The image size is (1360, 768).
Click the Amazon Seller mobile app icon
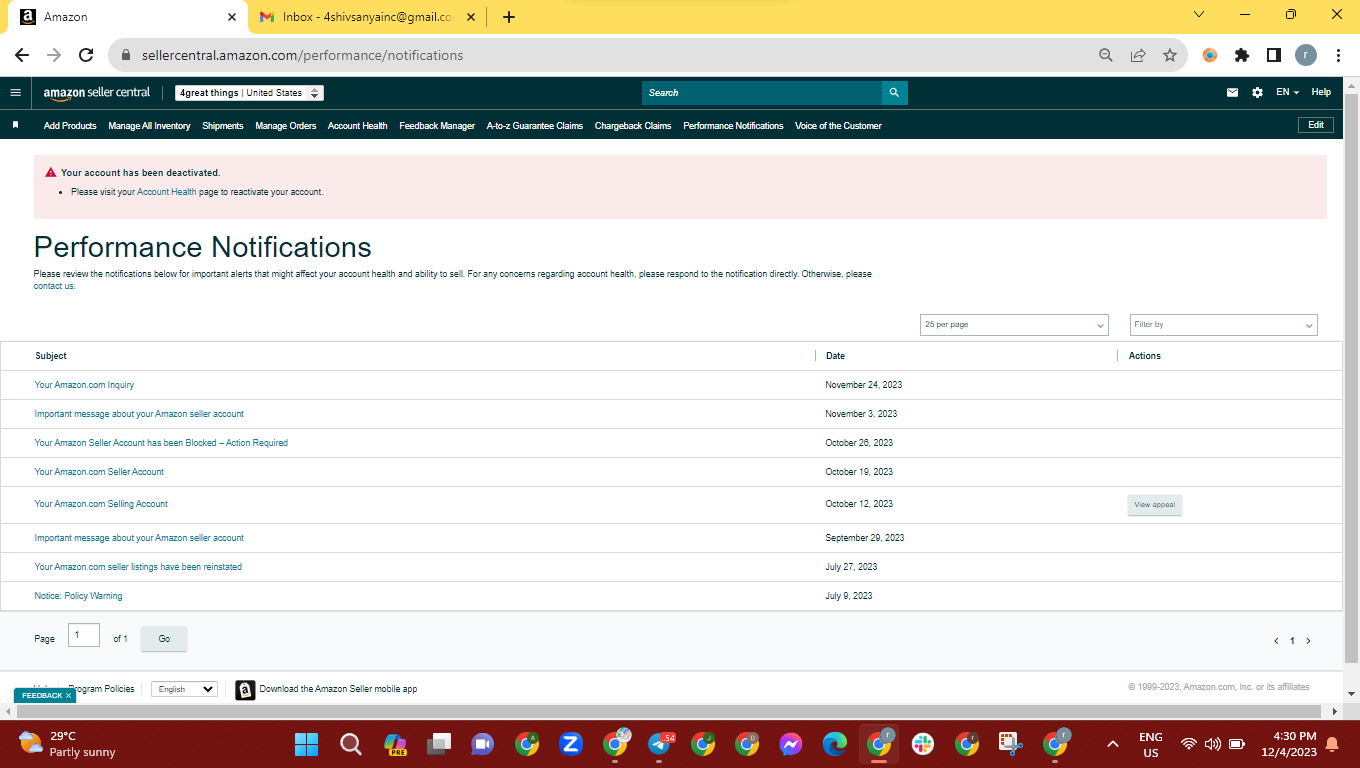(x=245, y=689)
